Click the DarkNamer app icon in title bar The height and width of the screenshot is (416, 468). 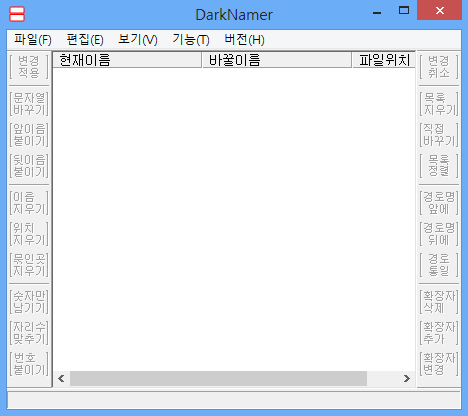click(x=17, y=14)
